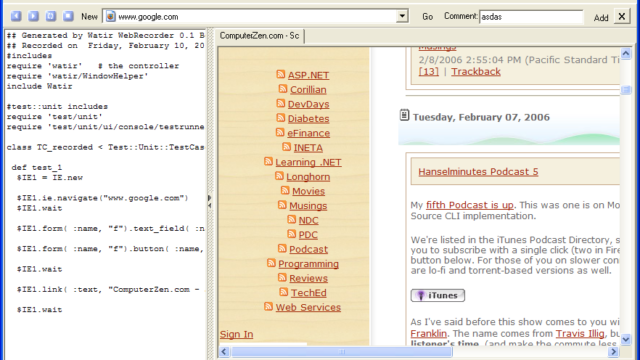Click RSS icon next to NDC
The height and width of the screenshot is (360, 640).
pyautogui.click(x=291, y=219)
